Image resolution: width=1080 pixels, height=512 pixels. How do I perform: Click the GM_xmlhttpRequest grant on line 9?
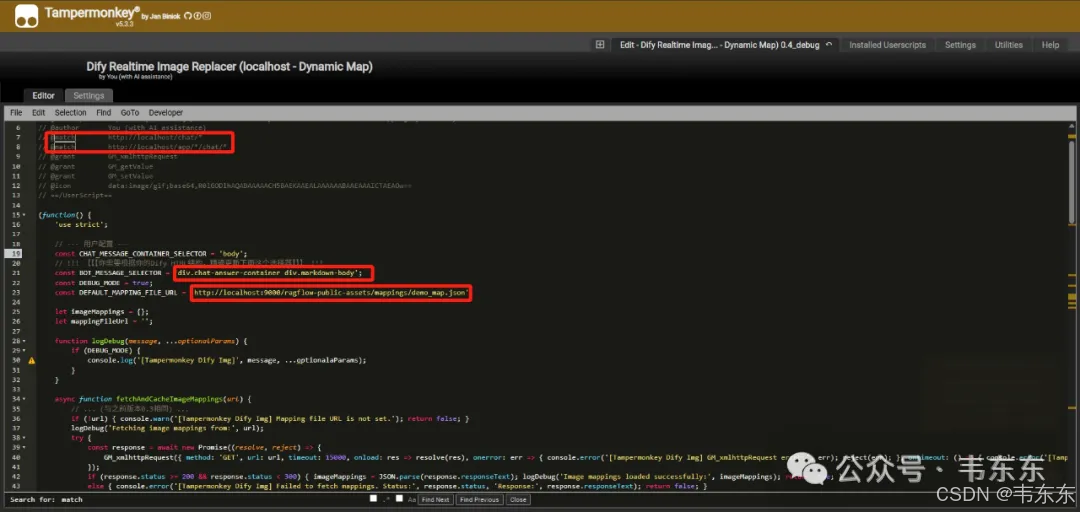tap(143, 157)
